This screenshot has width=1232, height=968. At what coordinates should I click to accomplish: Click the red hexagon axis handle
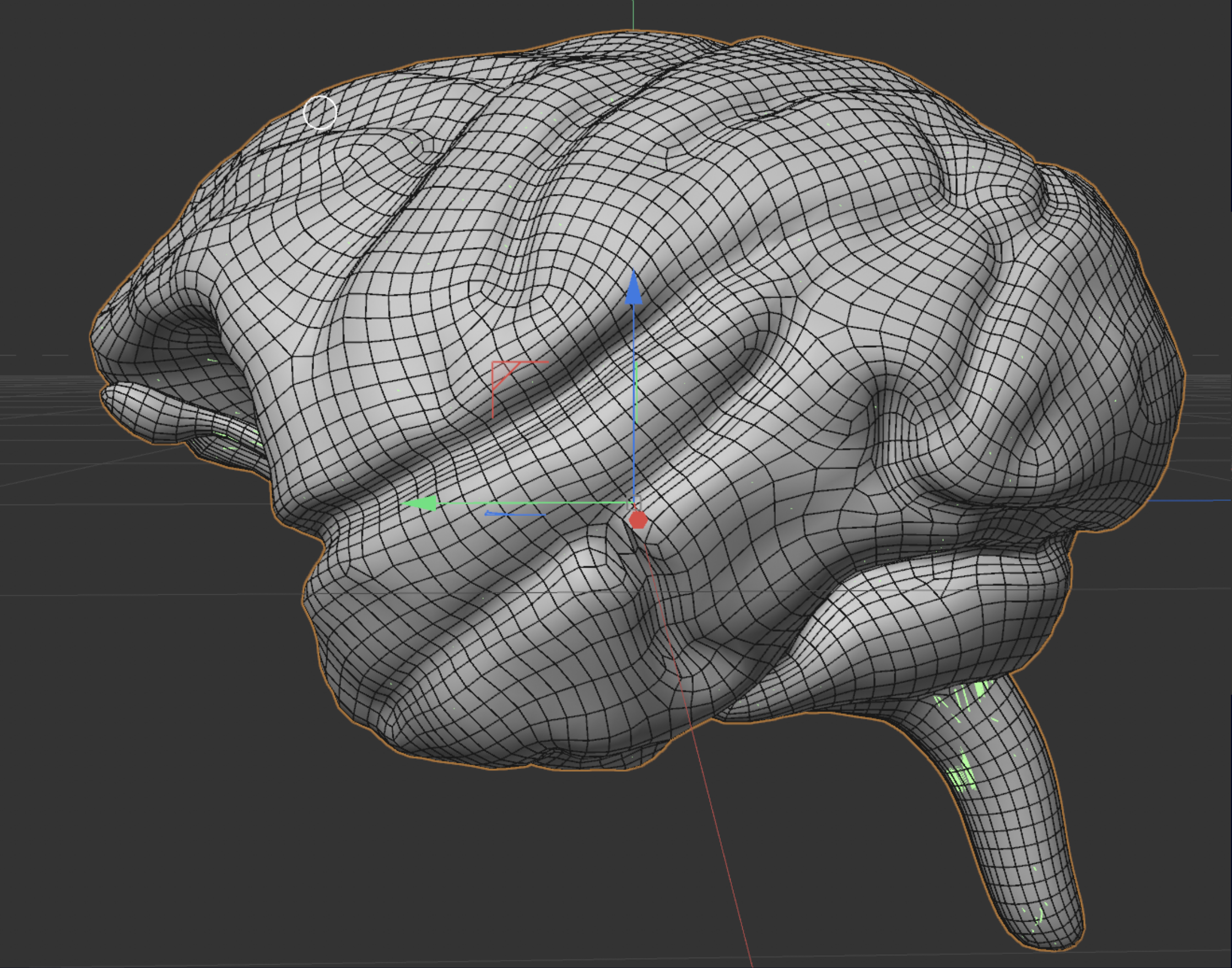639,520
